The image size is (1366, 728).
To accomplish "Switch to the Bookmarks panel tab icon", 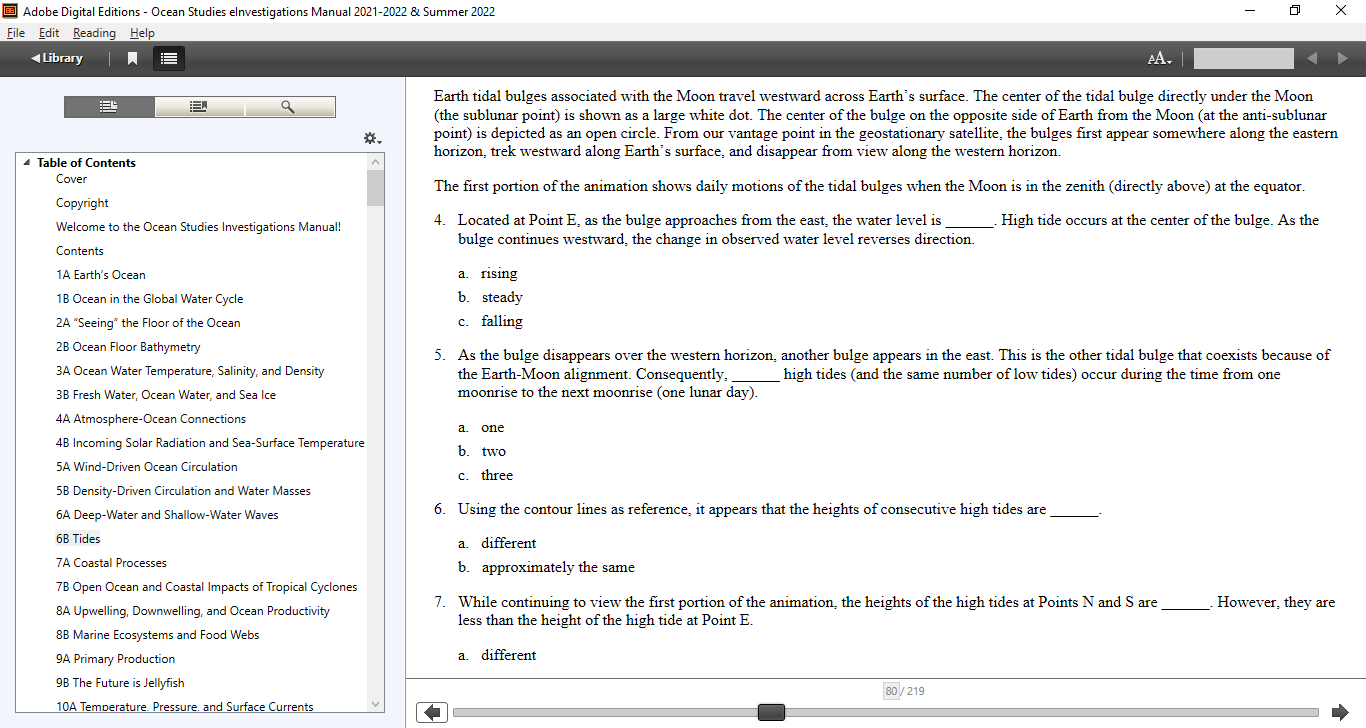I will click(x=199, y=107).
